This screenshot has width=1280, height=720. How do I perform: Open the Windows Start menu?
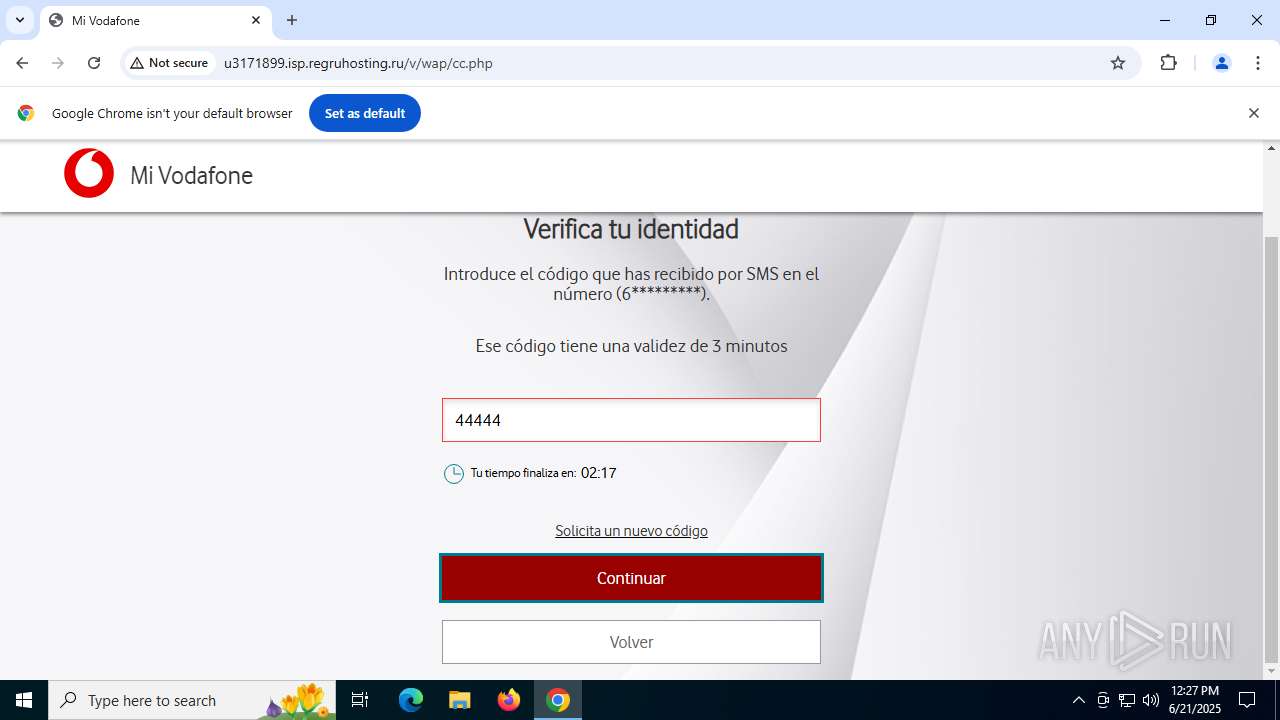point(24,700)
